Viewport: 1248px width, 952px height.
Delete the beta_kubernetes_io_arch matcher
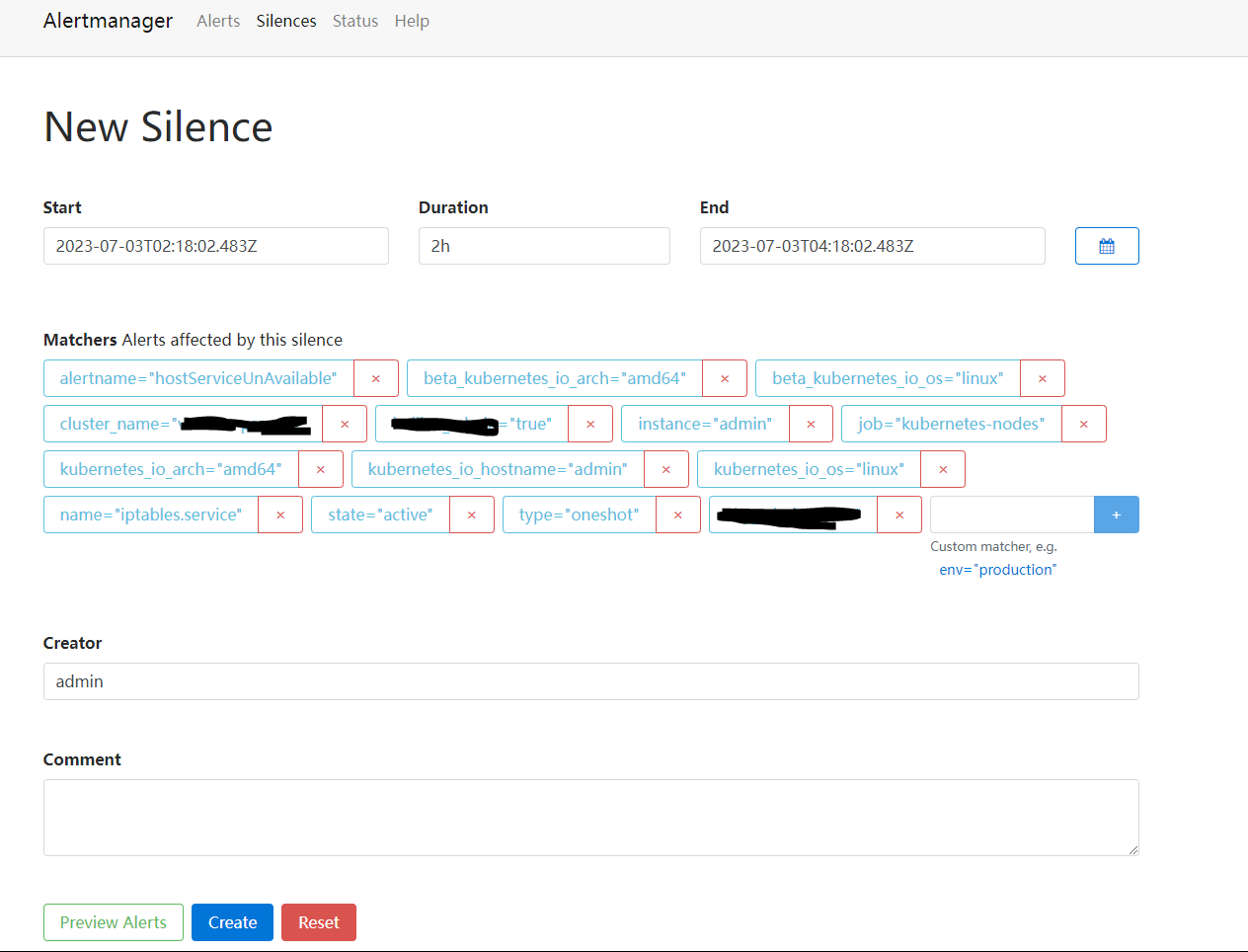click(724, 378)
